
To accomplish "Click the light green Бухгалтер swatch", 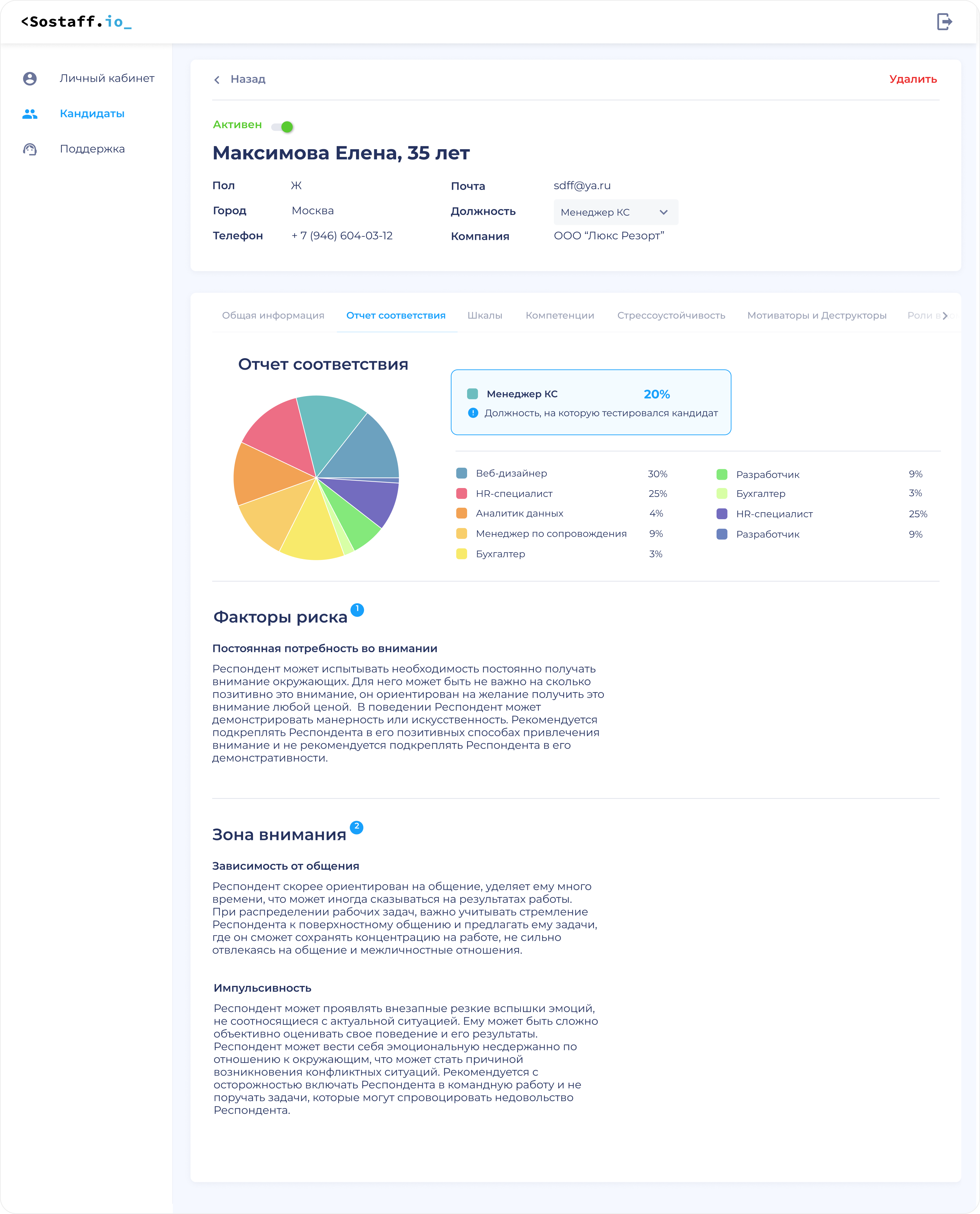I will (x=722, y=494).
